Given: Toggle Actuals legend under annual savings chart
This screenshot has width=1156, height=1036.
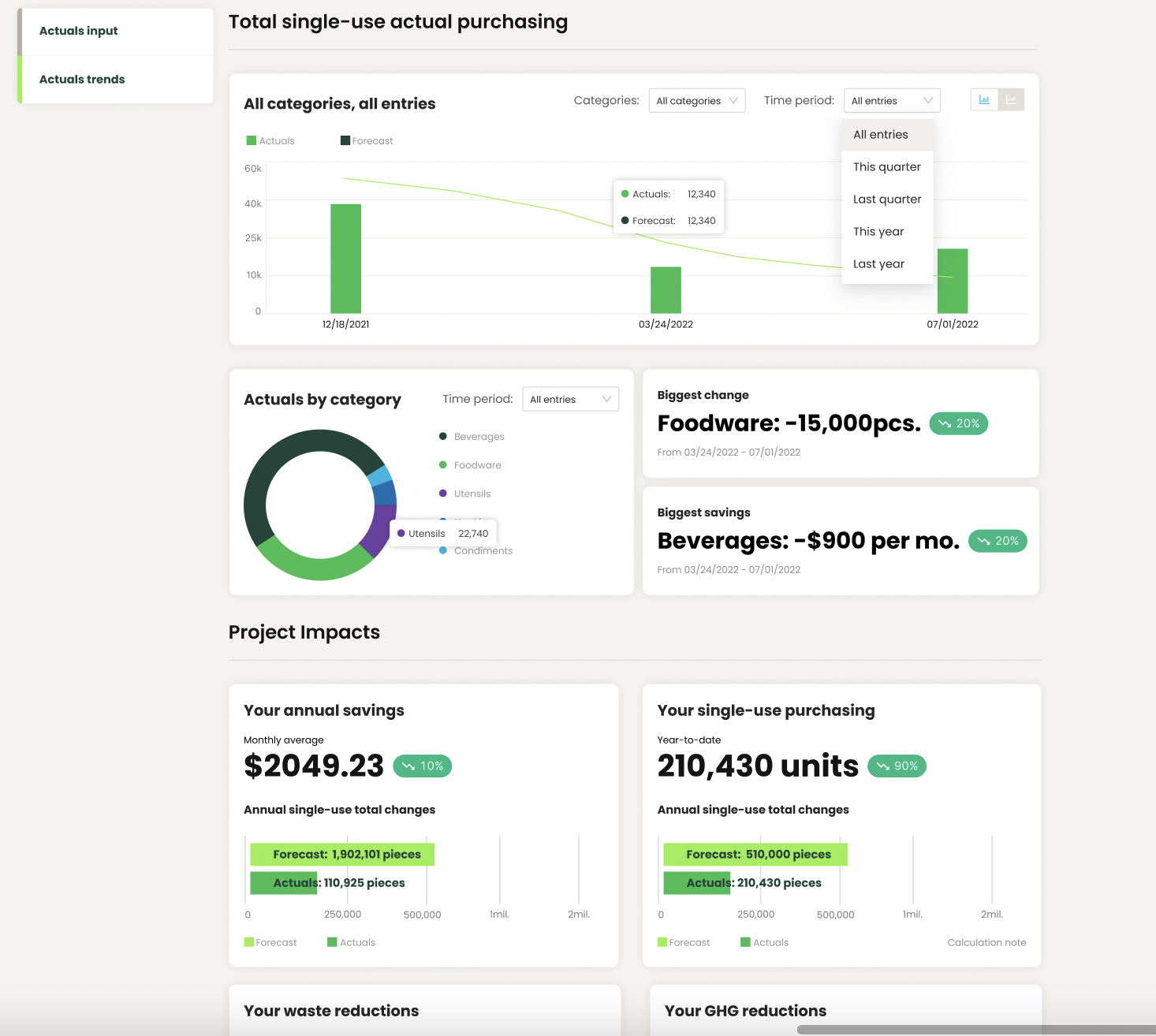Looking at the screenshot, I should click(352, 943).
